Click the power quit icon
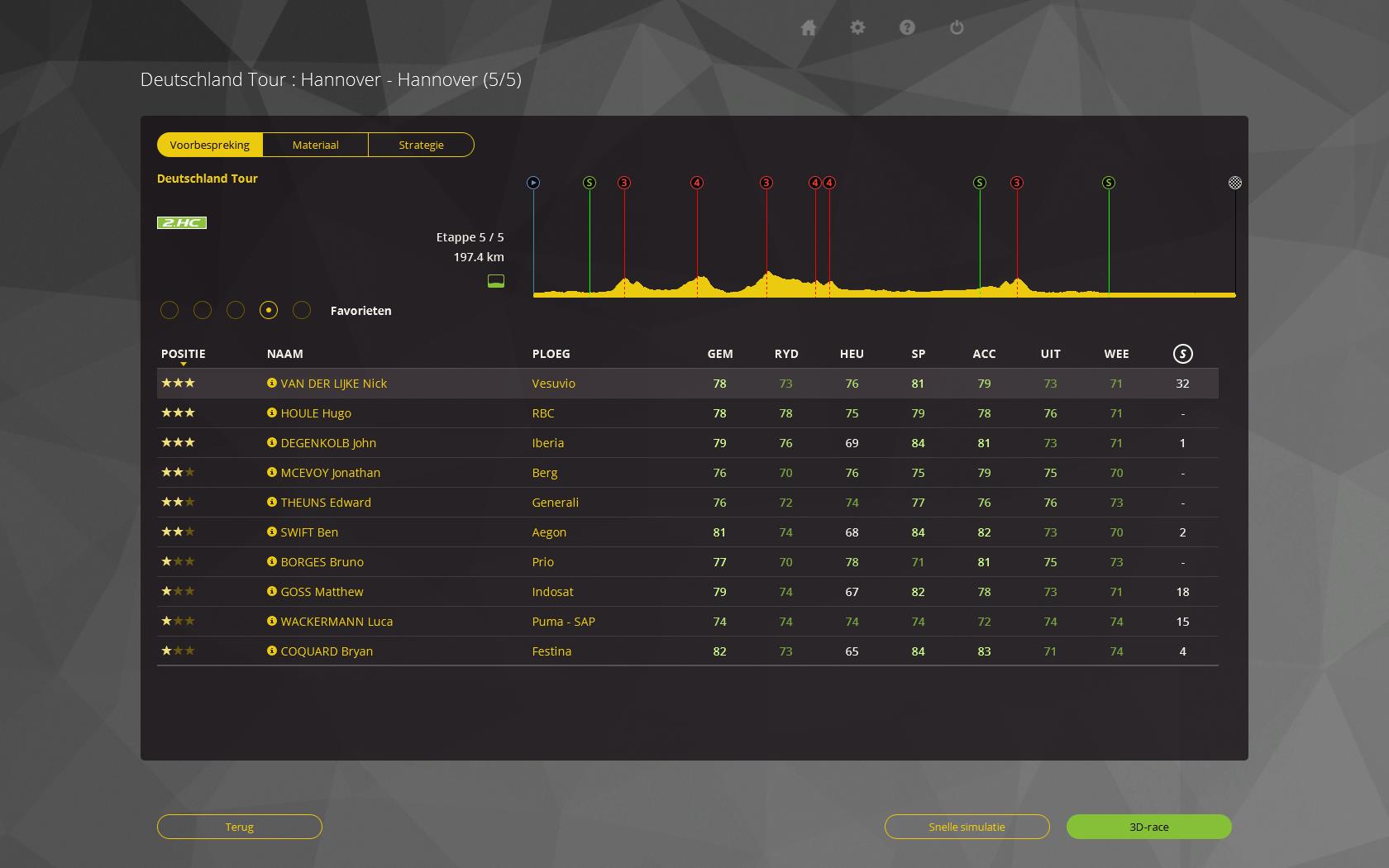 tap(957, 28)
